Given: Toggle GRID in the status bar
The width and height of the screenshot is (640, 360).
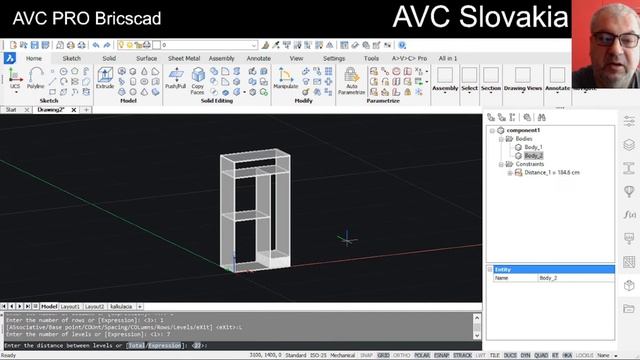Looking at the screenshot, I should tap(383, 356).
